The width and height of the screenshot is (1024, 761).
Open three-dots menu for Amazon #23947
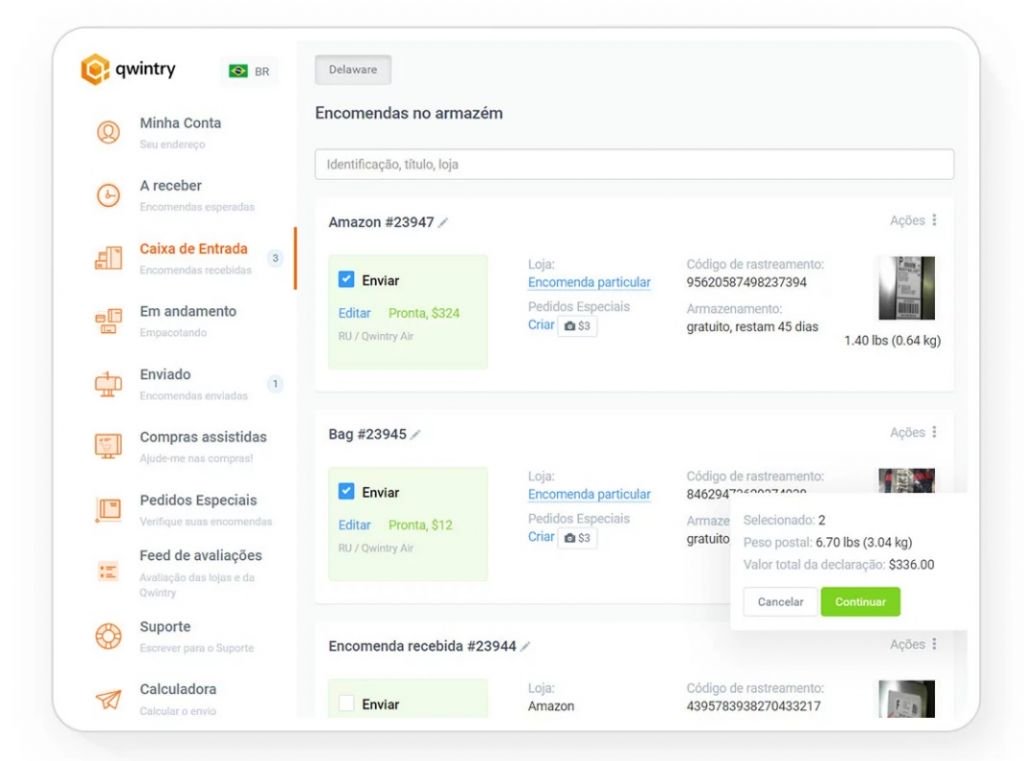[935, 220]
